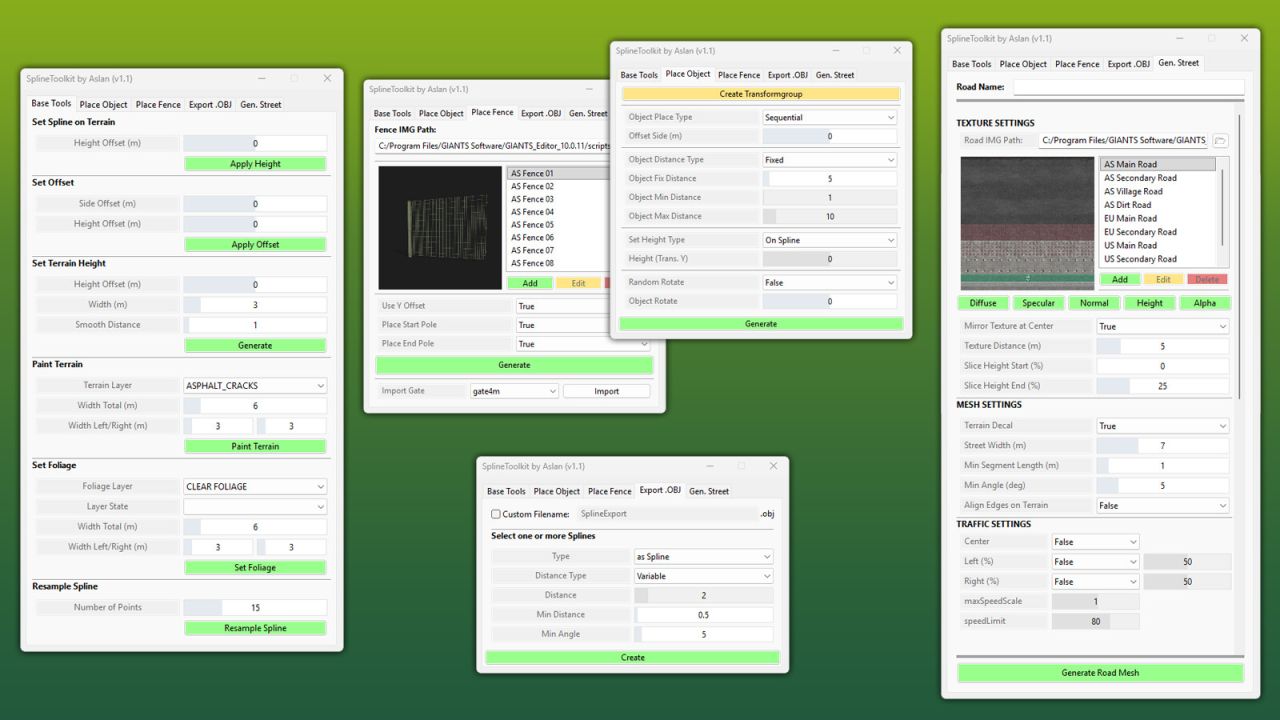Expand the Import Gate dropdown showing gate4m
Viewport: 1280px width, 720px height.
(x=513, y=393)
